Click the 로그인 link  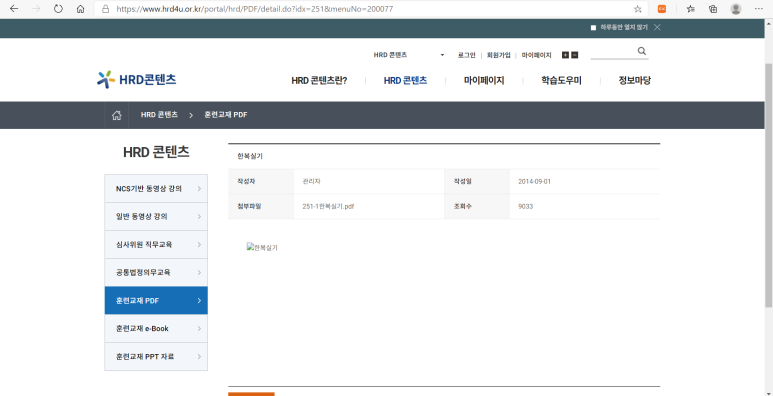point(466,55)
